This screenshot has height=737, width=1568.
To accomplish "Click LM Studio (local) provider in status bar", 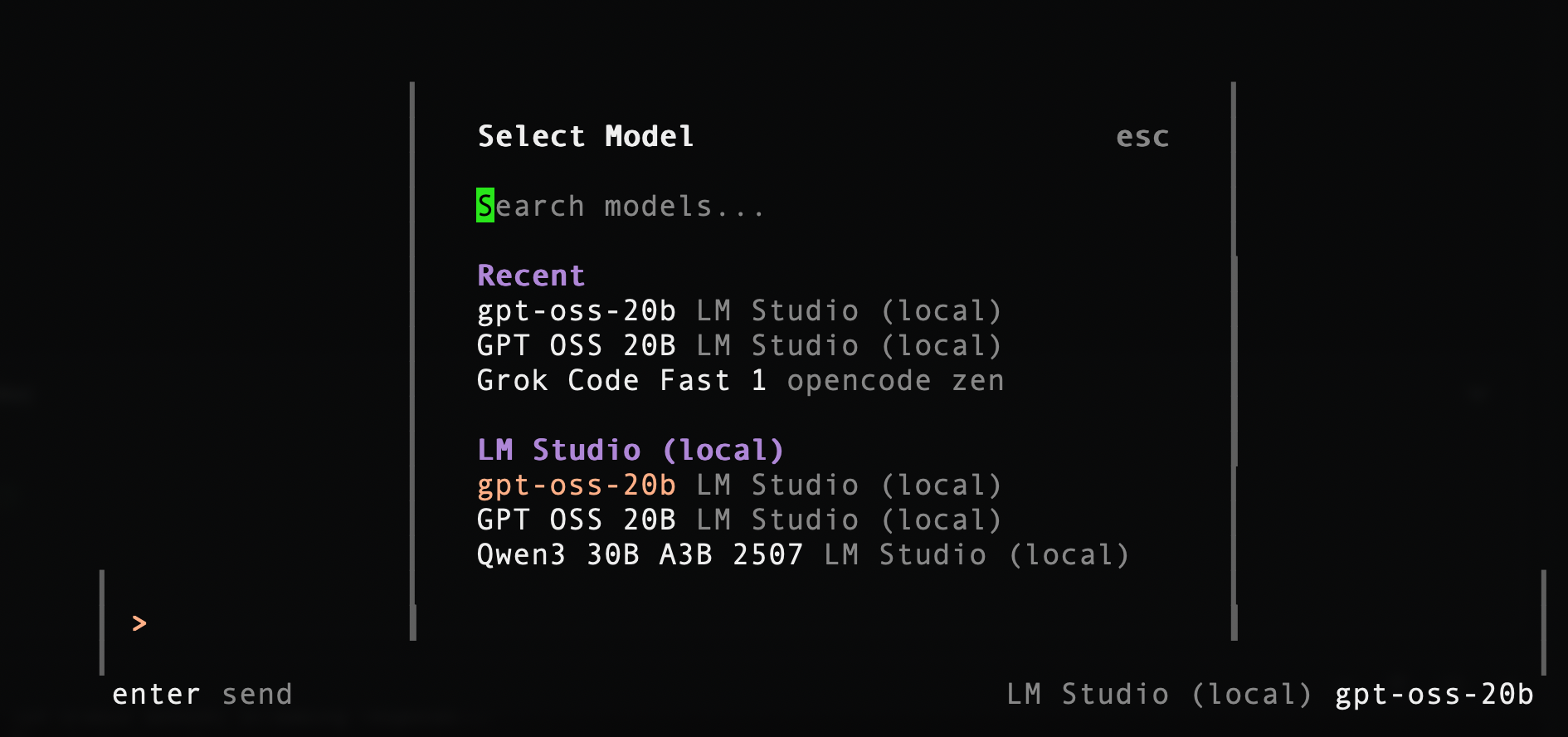I will [x=1158, y=695].
